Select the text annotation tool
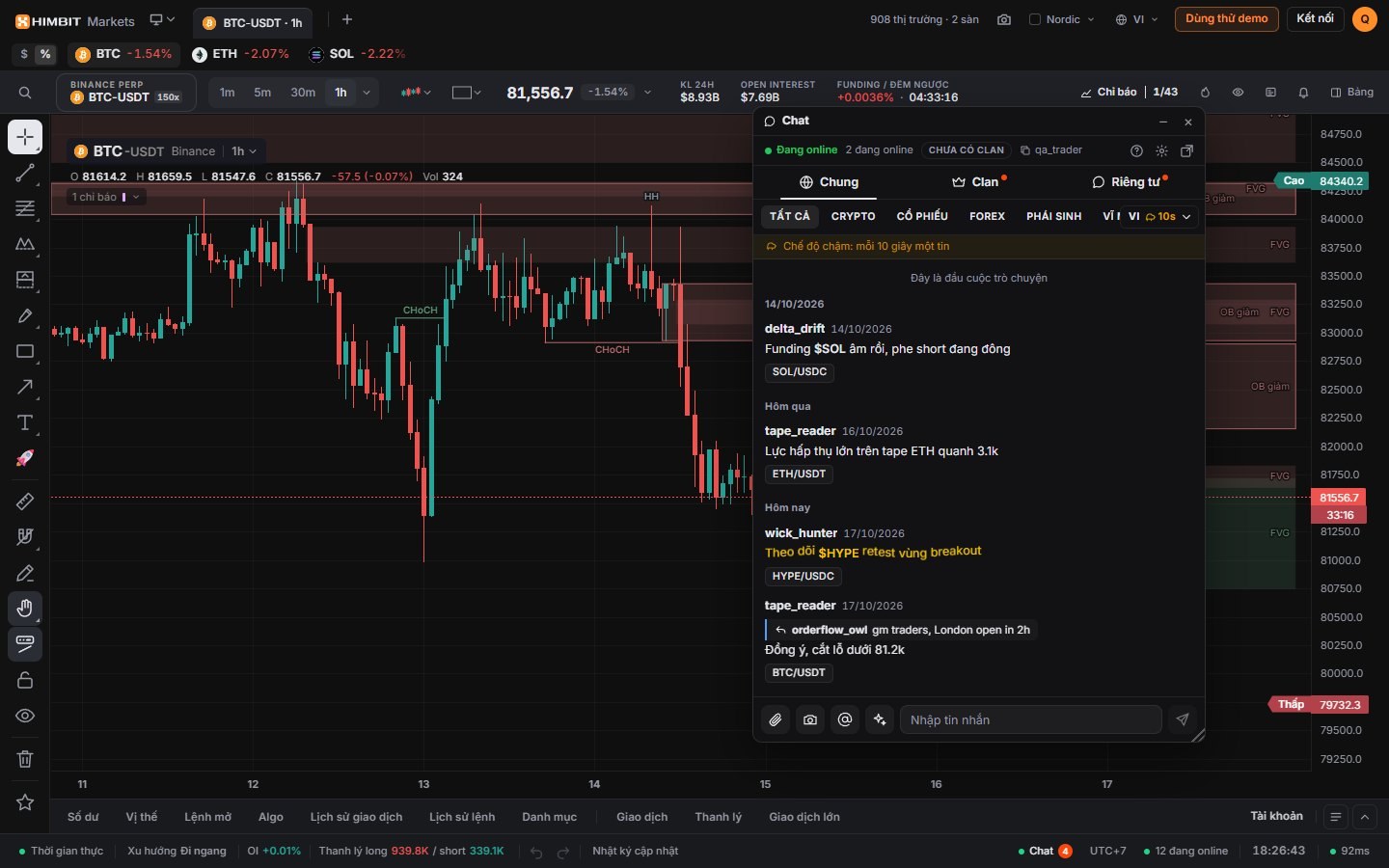 coord(25,422)
